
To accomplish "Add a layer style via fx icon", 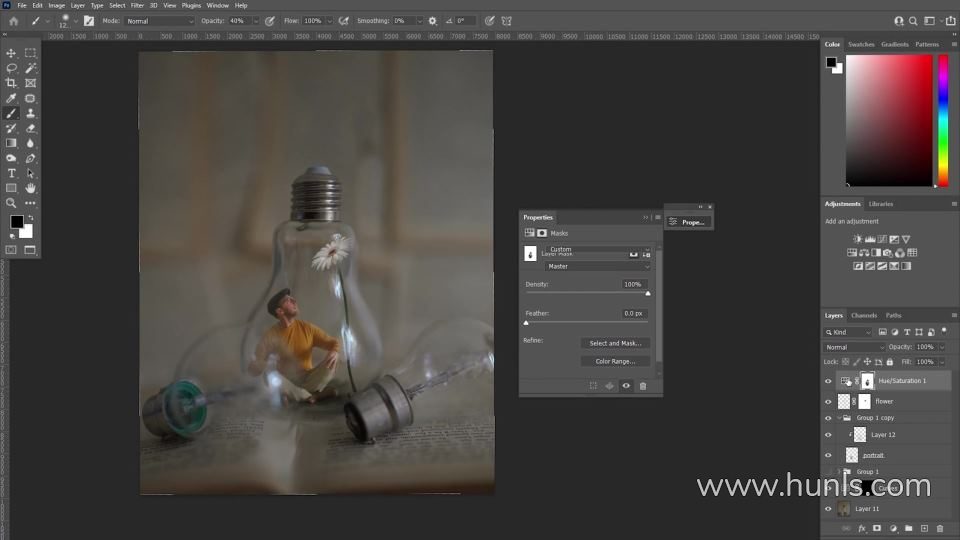I will point(861,528).
